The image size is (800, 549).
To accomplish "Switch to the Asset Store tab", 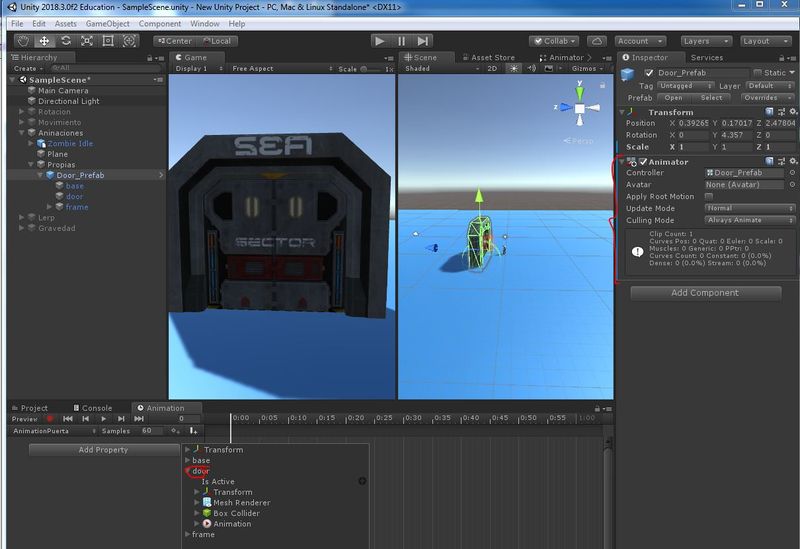I will [x=488, y=58].
